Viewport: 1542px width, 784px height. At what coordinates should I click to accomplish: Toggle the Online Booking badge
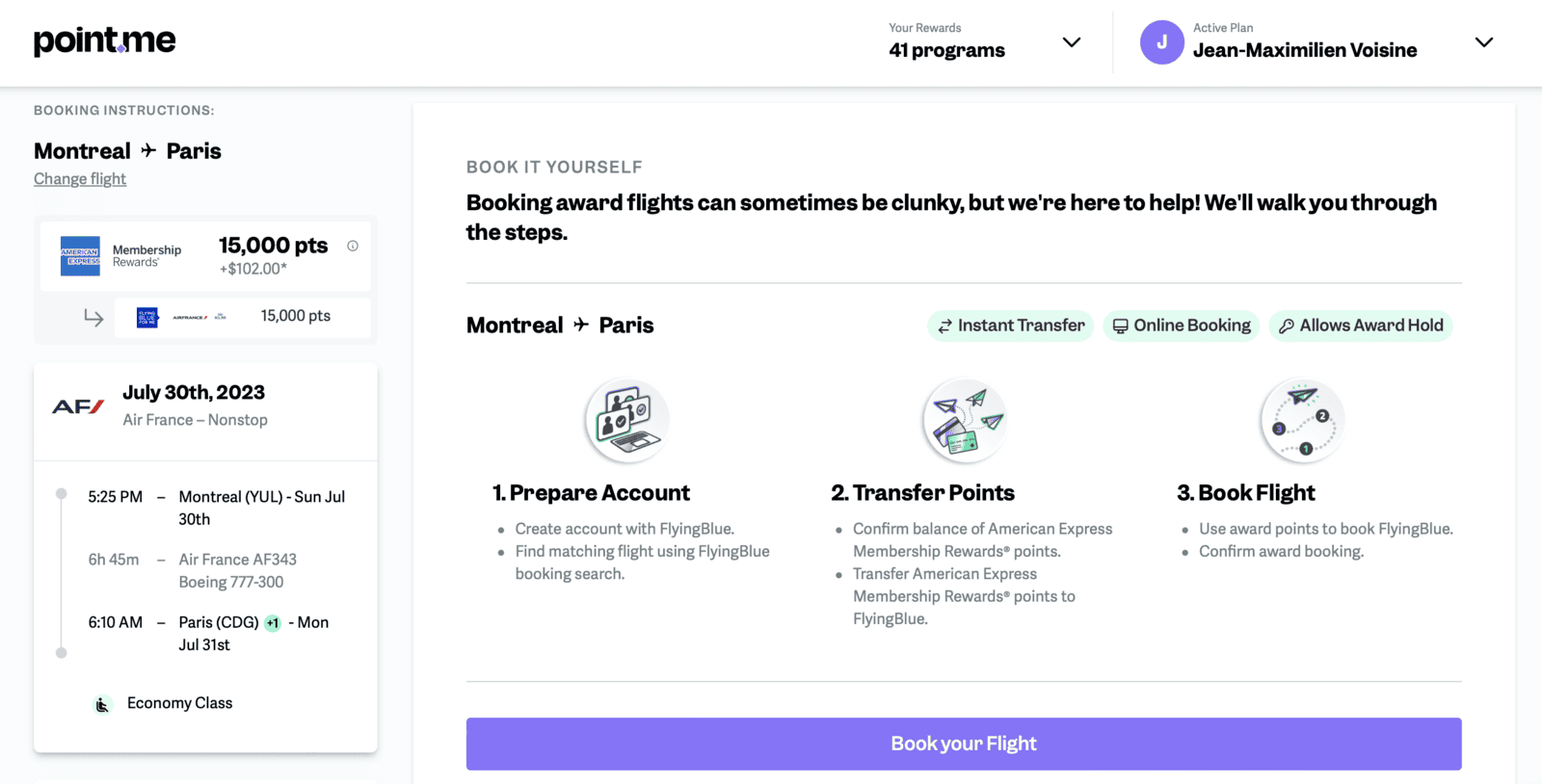(x=1181, y=326)
